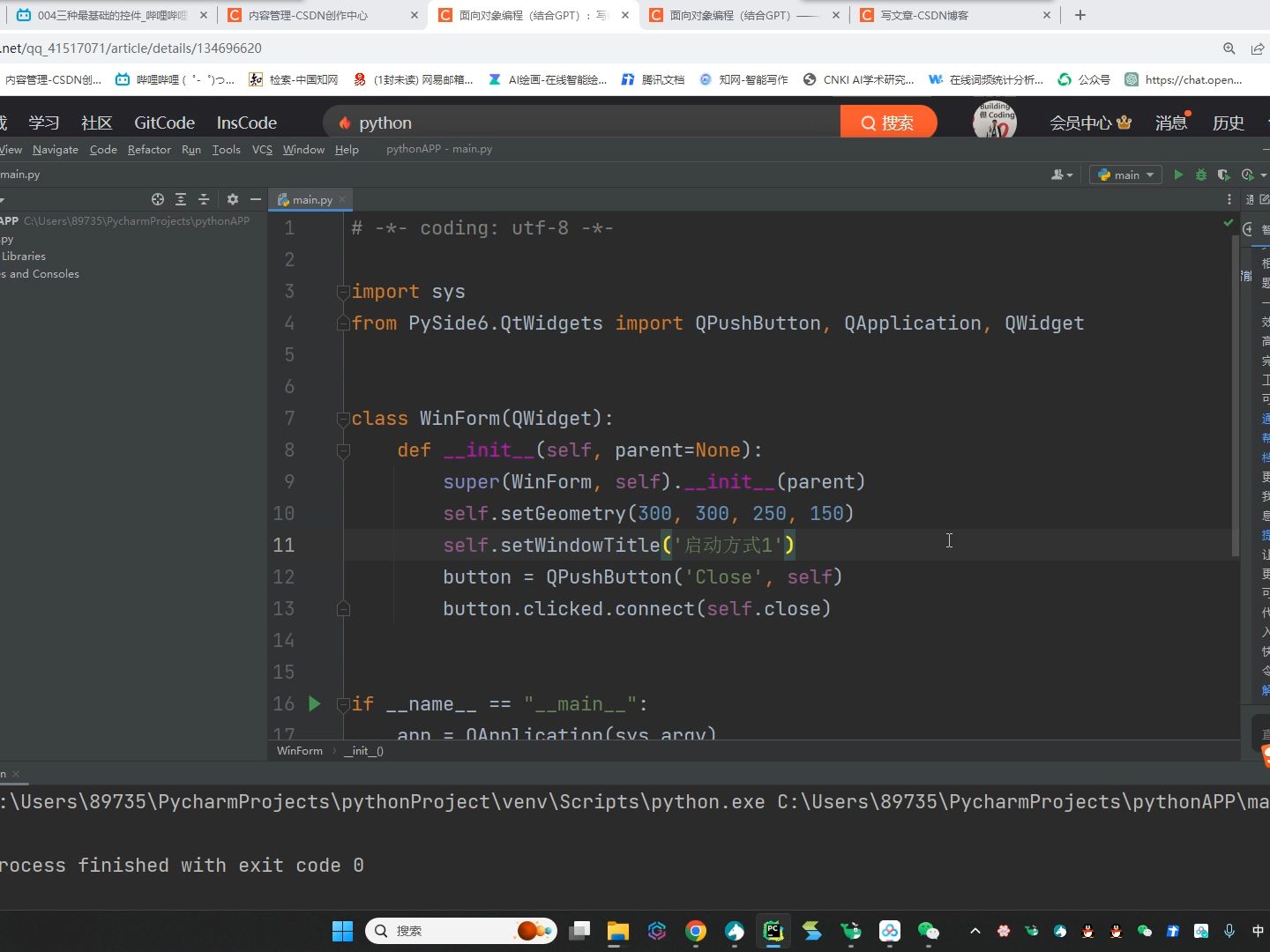1270x952 pixels.
Task: Run the main configuration with green play button
Action: pyautogui.click(x=1178, y=175)
